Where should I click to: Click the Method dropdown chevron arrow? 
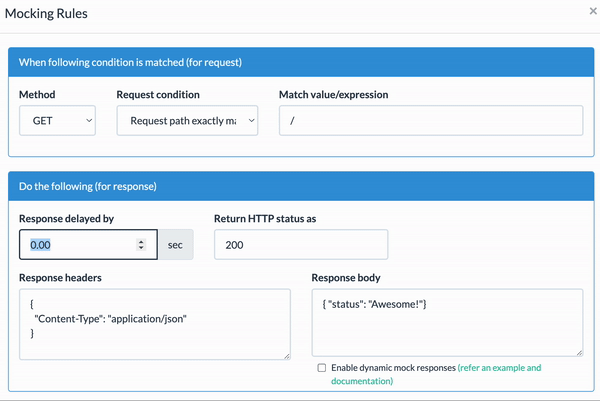coord(89,121)
